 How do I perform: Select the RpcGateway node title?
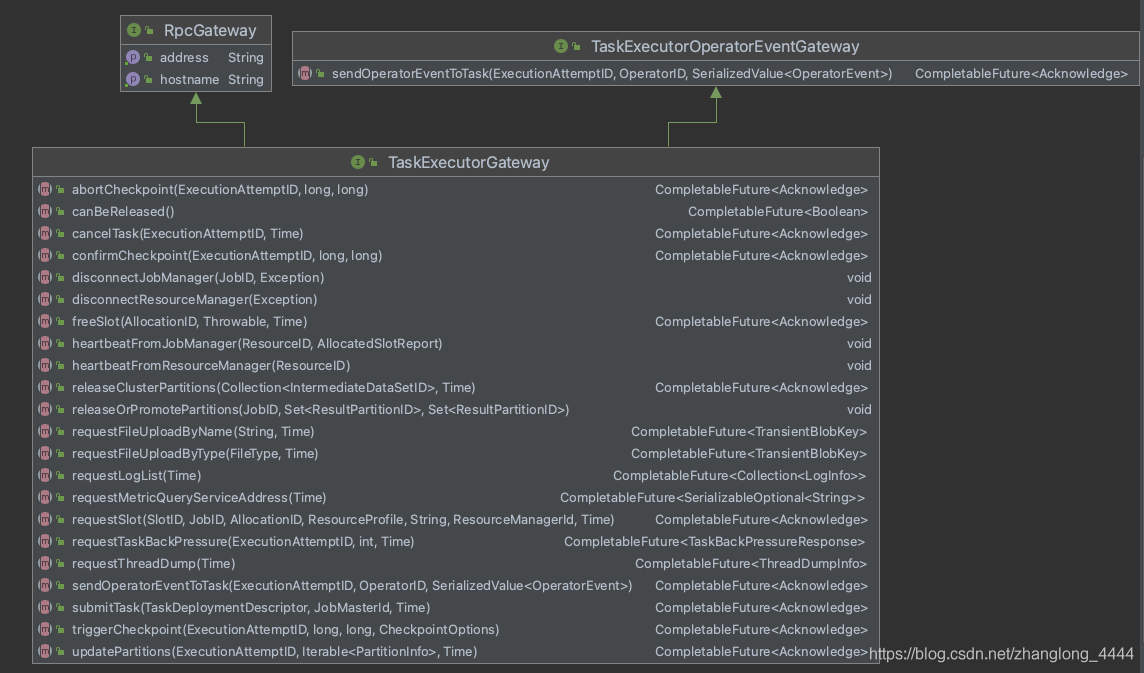pyautogui.click(x=210, y=31)
